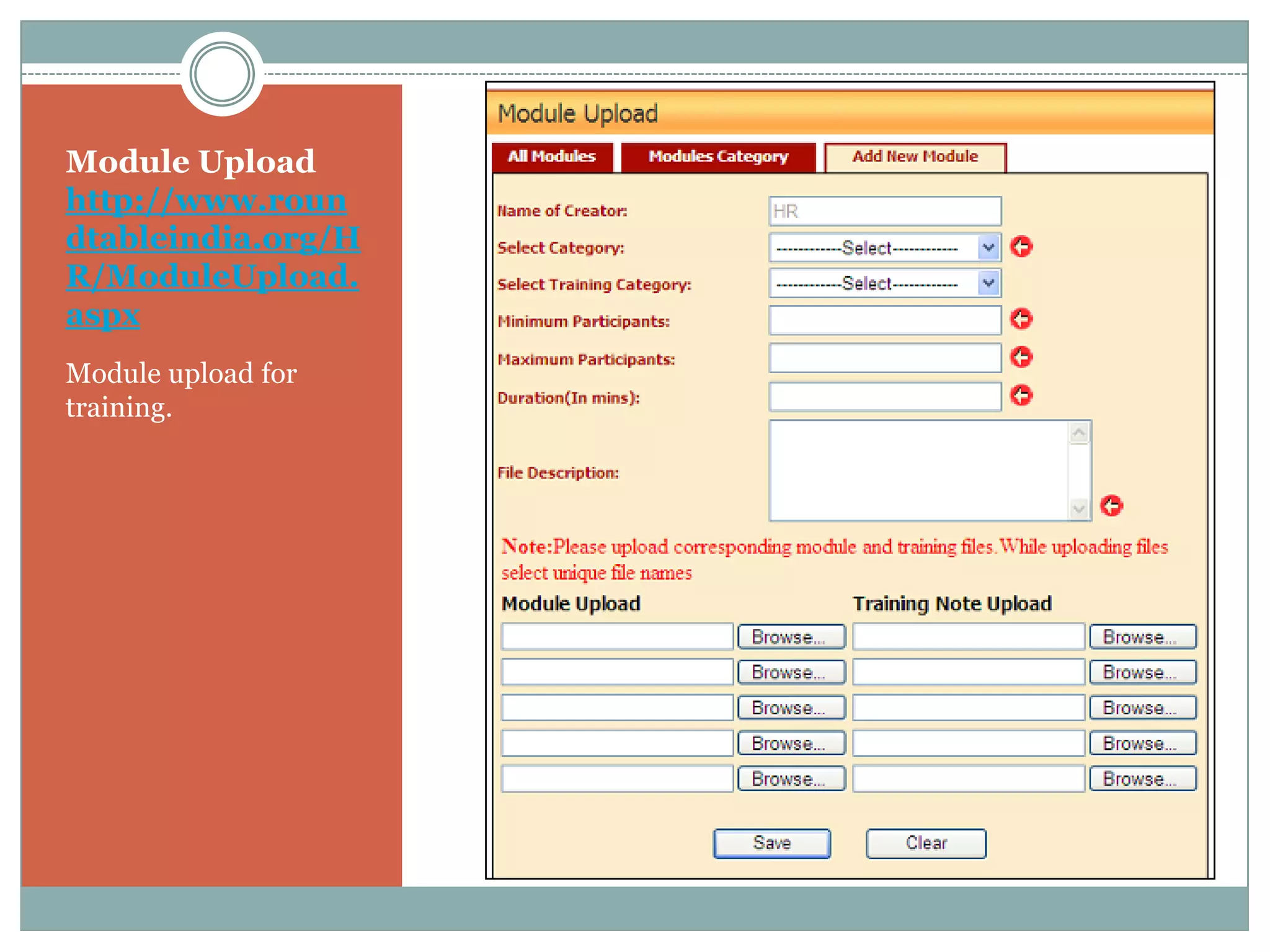This screenshot has width=1270, height=952.
Task: Focus the Duration (In mins) field
Action: coord(885,397)
